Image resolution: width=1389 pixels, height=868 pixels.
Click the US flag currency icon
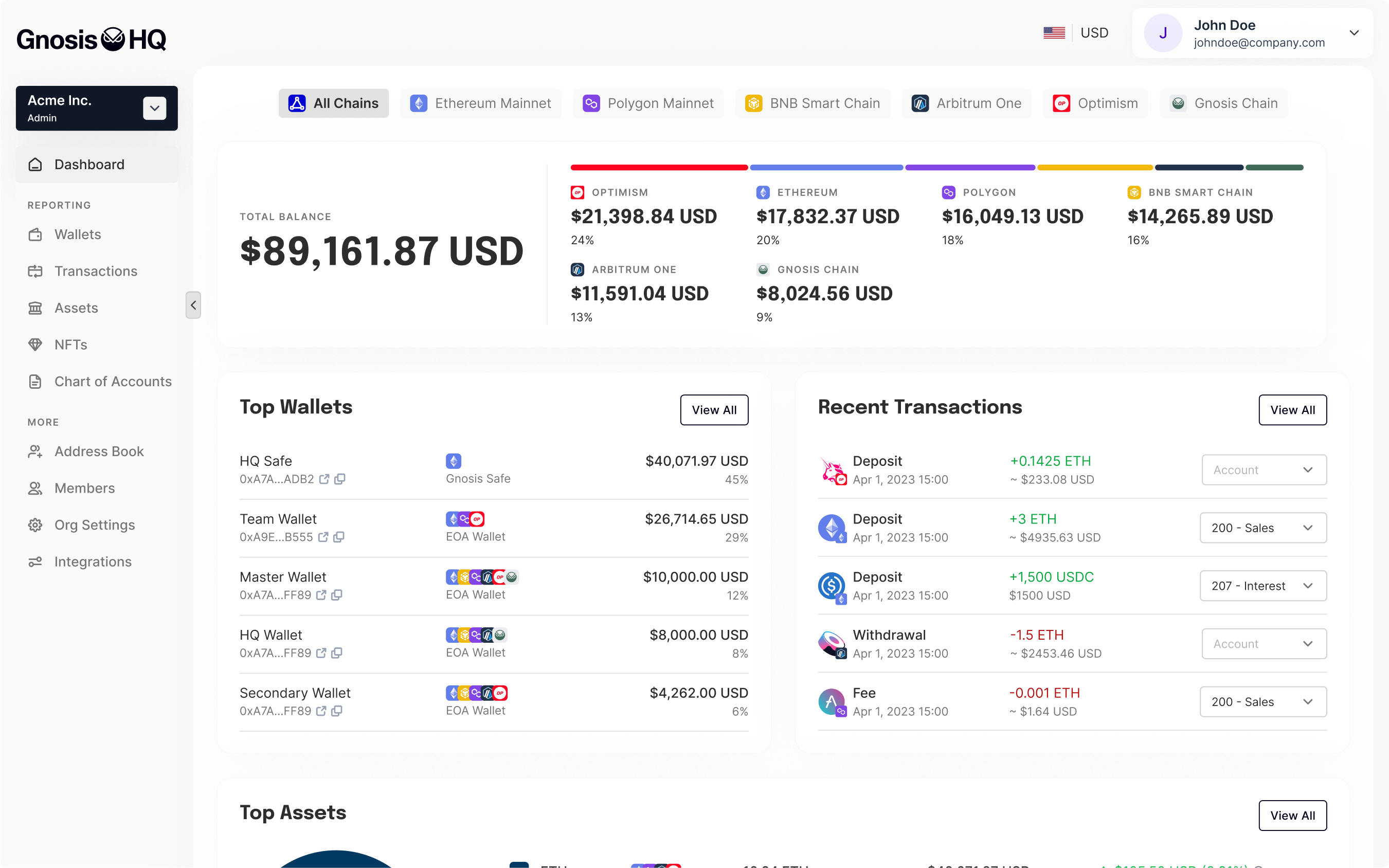tap(1054, 33)
